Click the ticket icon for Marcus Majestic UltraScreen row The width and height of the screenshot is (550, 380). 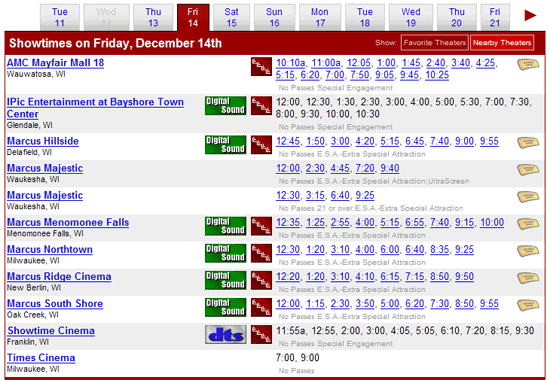[528, 169]
